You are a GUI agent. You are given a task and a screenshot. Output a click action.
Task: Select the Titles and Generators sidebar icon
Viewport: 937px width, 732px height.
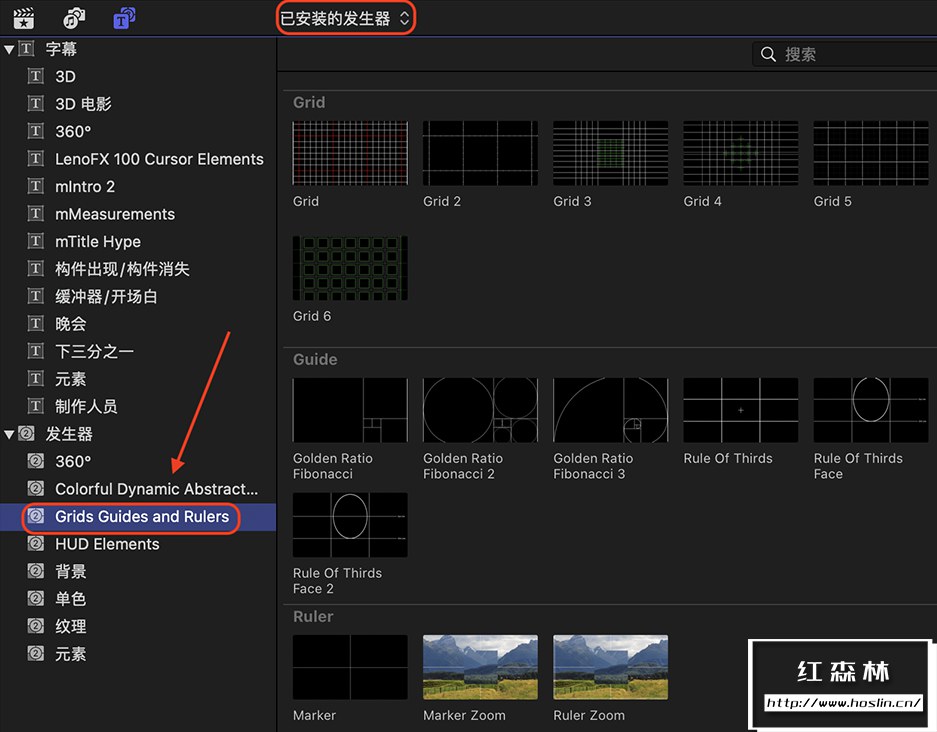click(x=125, y=17)
